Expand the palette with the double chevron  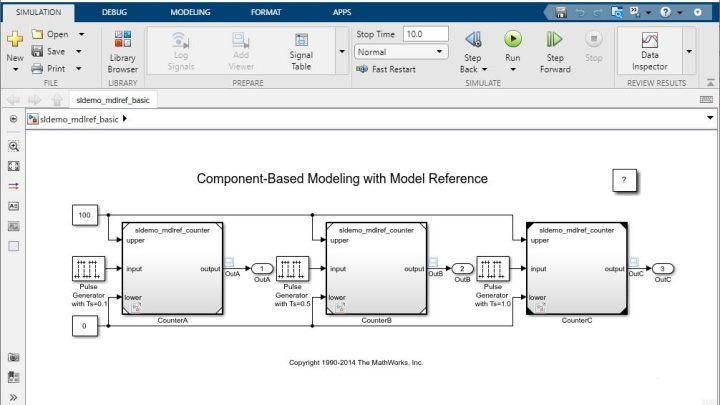(x=13, y=397)
